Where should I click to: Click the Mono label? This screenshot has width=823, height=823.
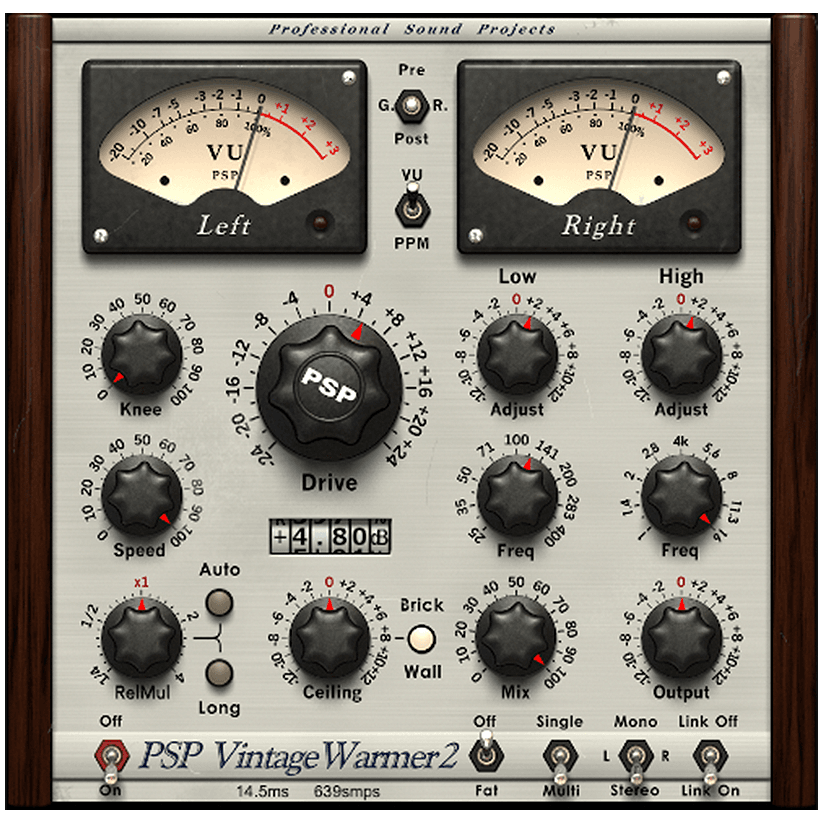[x=636, y=722]
